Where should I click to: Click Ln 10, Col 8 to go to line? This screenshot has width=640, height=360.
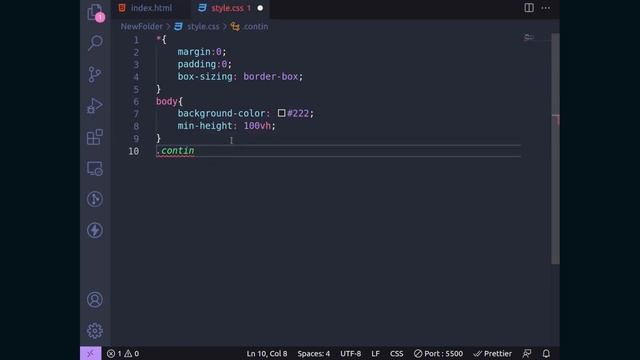[267, 353]
